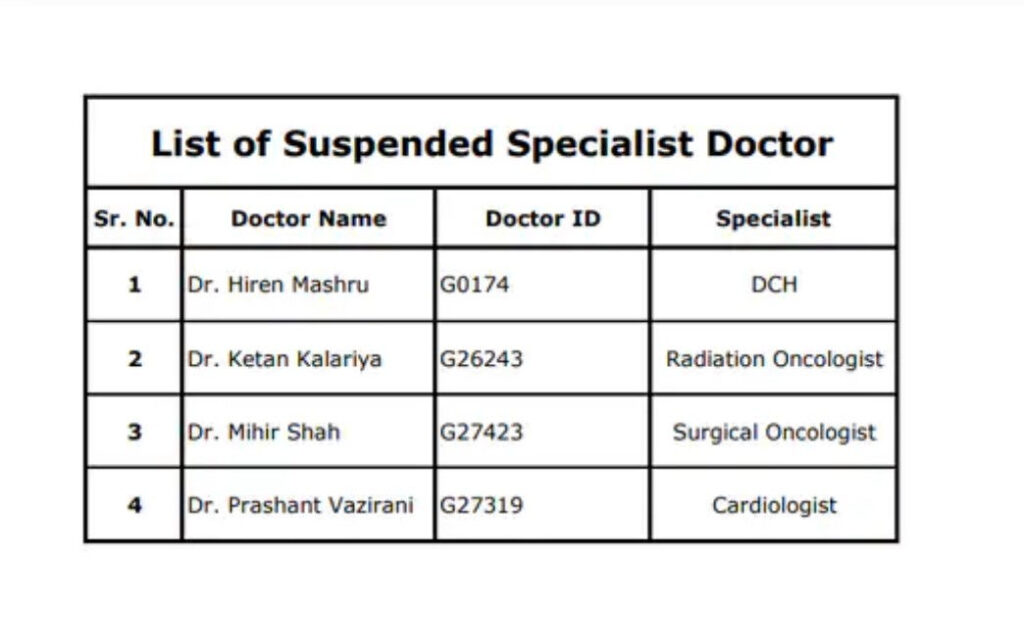Click the Radiation Oncologist cell
The image size is (1024, 621).
[774, 359]
